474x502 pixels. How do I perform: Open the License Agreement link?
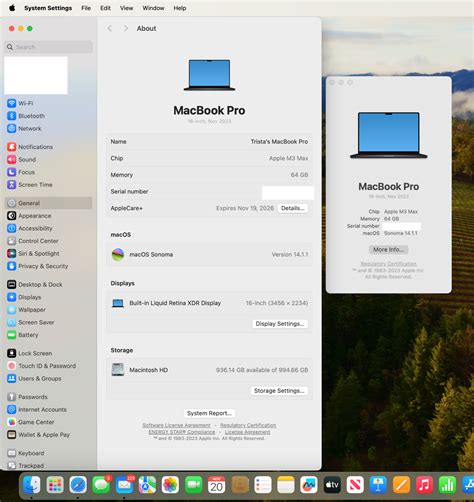(247, 432)
